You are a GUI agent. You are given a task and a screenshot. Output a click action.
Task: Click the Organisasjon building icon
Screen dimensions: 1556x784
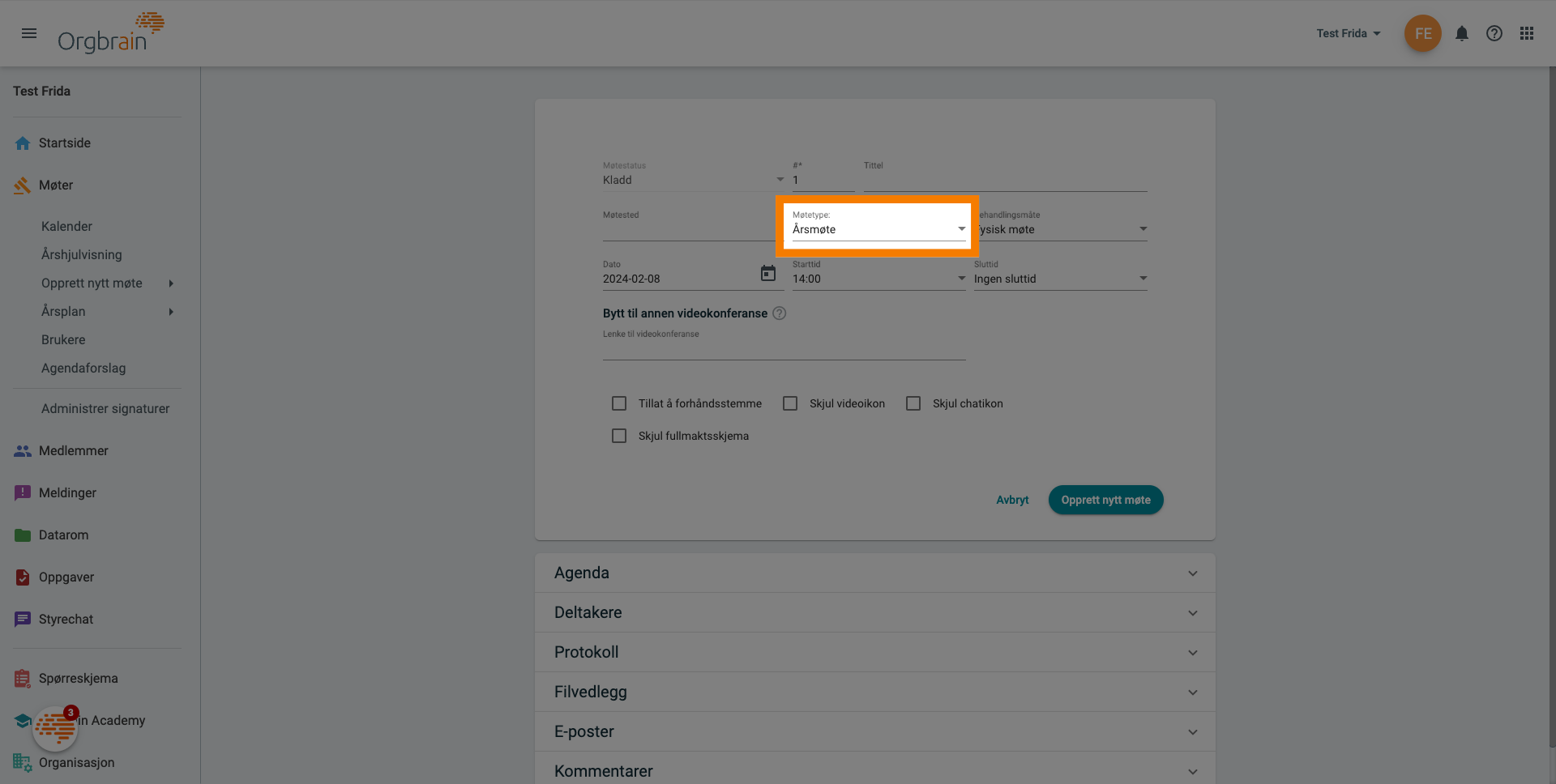pyautogui.click(x=23, y=763)
